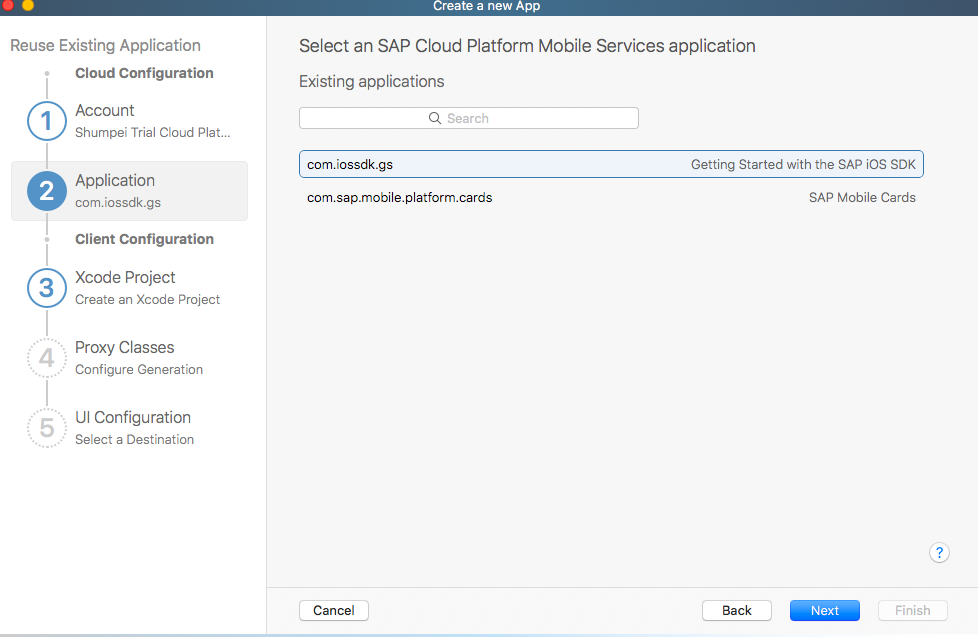Jump to the Xcode Project step label
Image resolution: width=978 pixels, height=639 pixels.
125,278
